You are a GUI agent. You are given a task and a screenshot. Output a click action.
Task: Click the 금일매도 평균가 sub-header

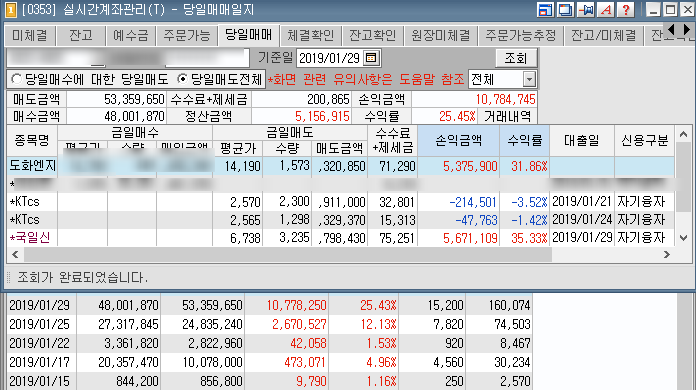click(x=238, y=149)
